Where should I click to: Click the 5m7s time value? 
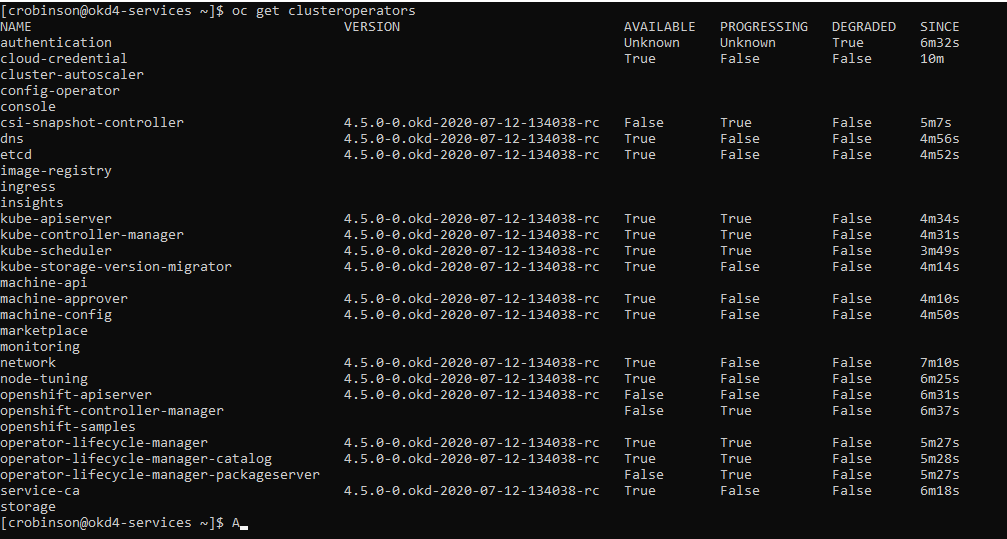(x=936, y=123)
